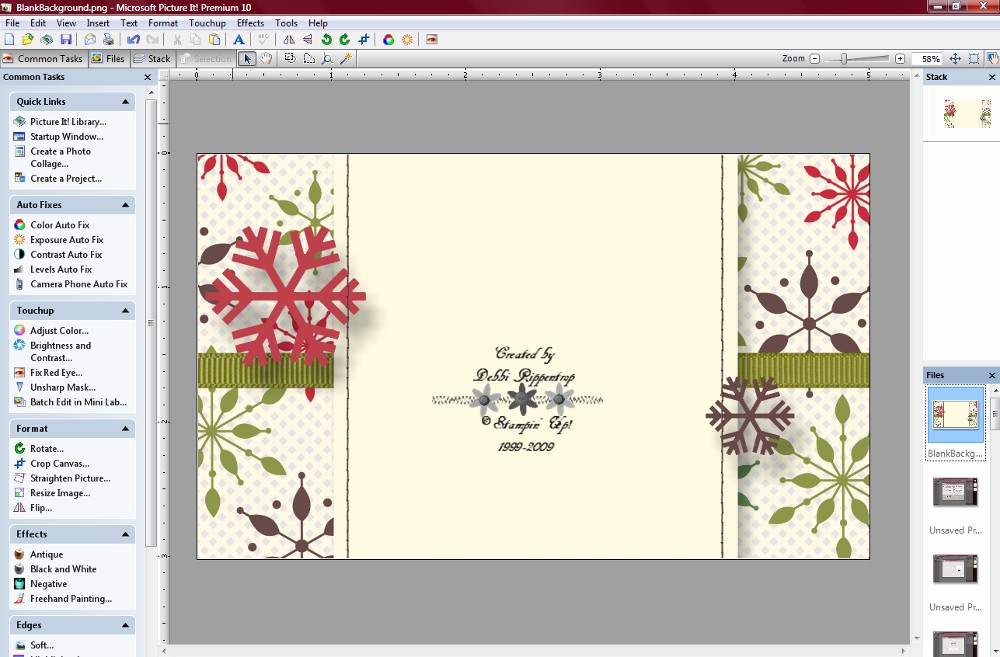Select the first Unsaved Pr... thumbnail in Files
The height and width of the screenshot is (657, 1000).
[955, 492]
